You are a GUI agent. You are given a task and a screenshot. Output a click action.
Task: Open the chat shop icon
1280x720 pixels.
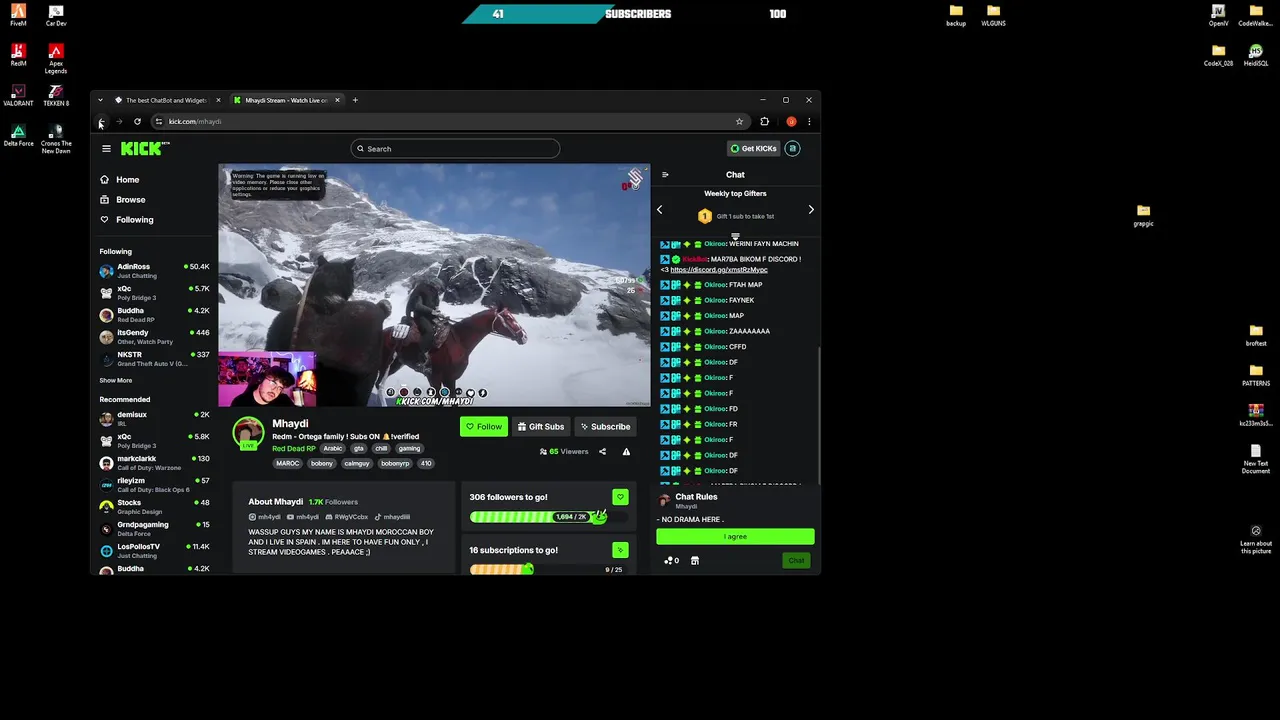(x=695, y=561)
